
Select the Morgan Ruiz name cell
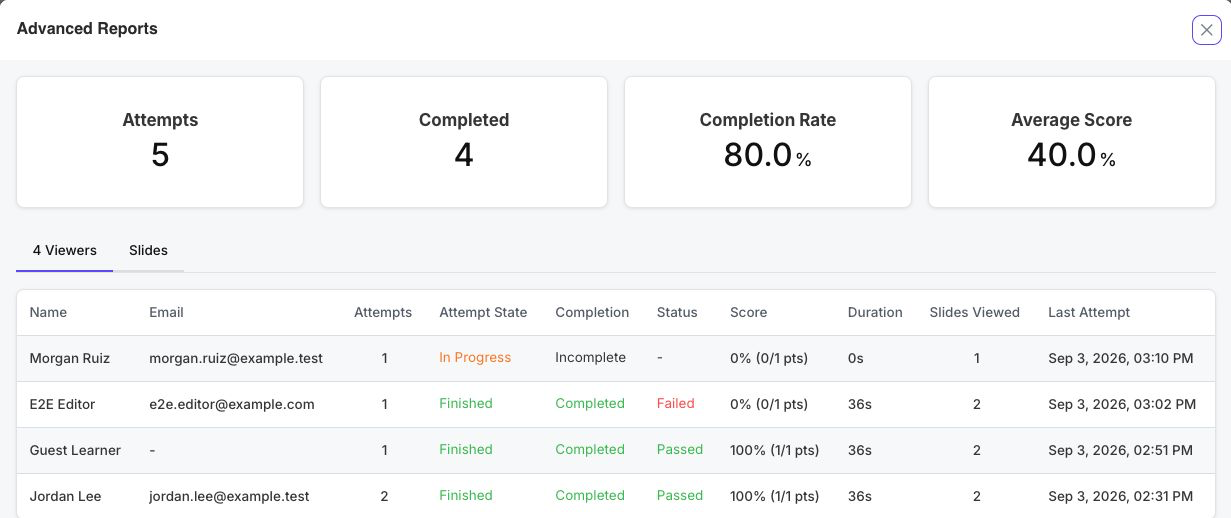[70, 358]
